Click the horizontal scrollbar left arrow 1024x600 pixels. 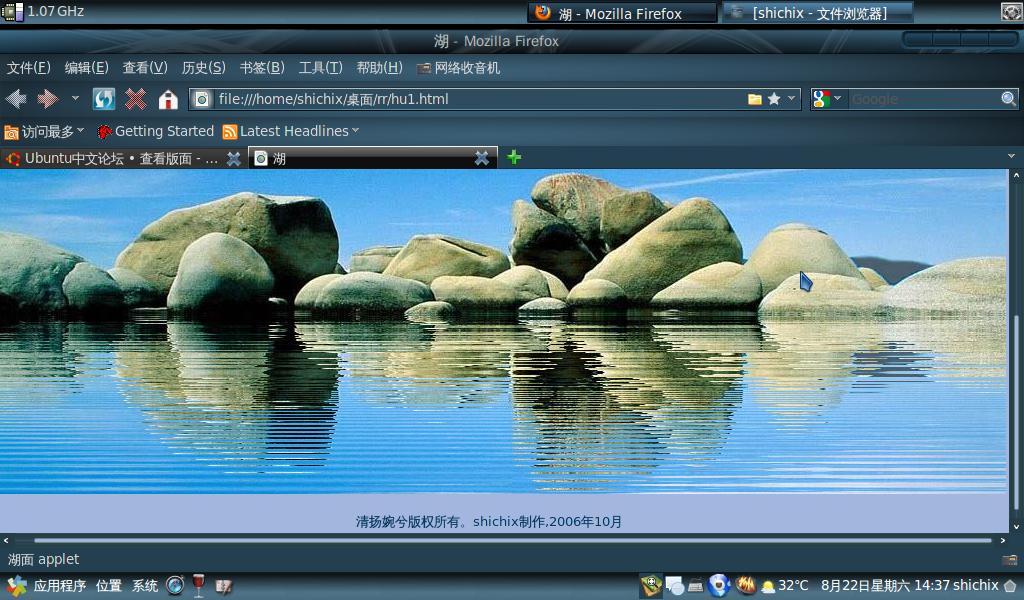tap(6, 541)
